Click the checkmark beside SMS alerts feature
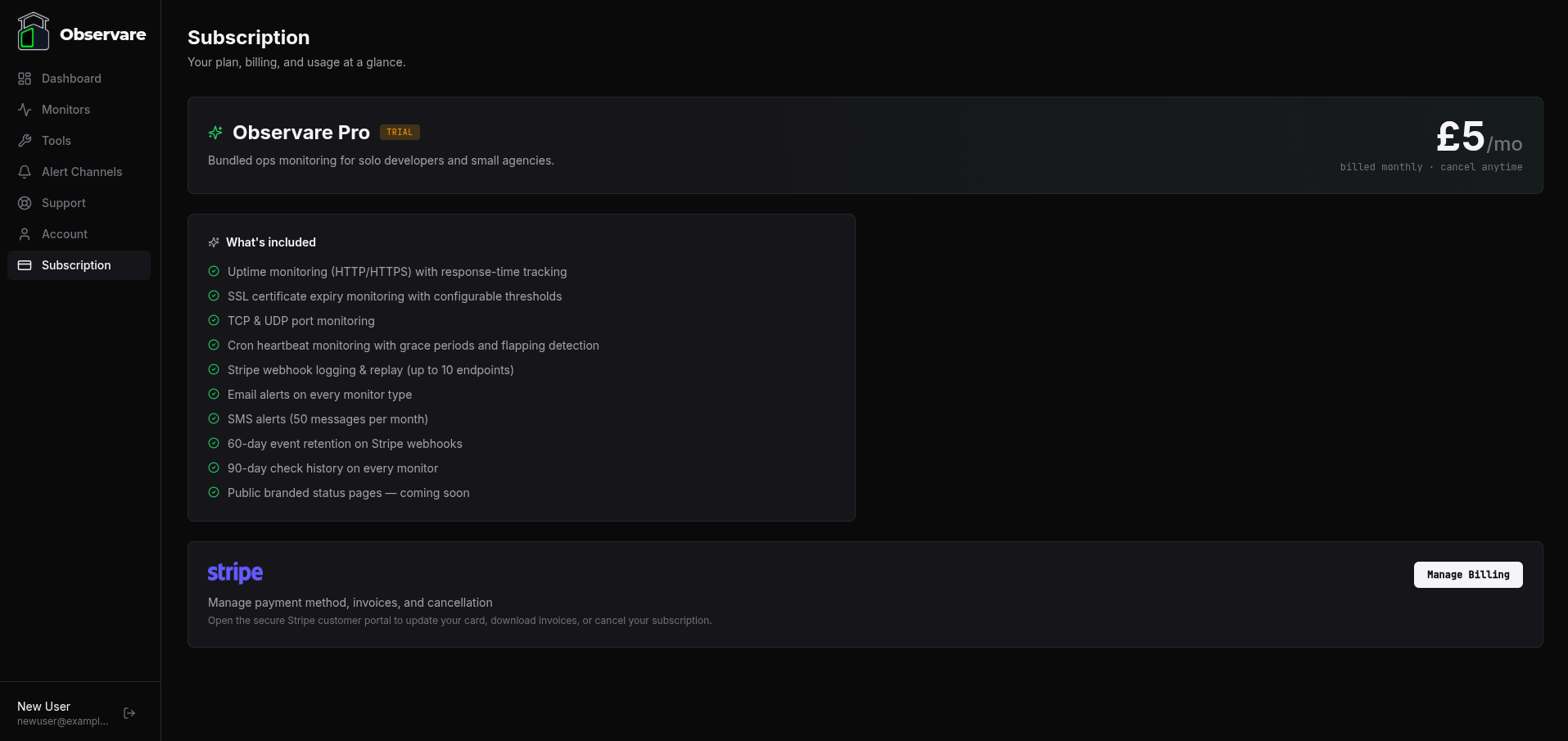Viewport: 1568px width, 741px height. click(213, 418)
